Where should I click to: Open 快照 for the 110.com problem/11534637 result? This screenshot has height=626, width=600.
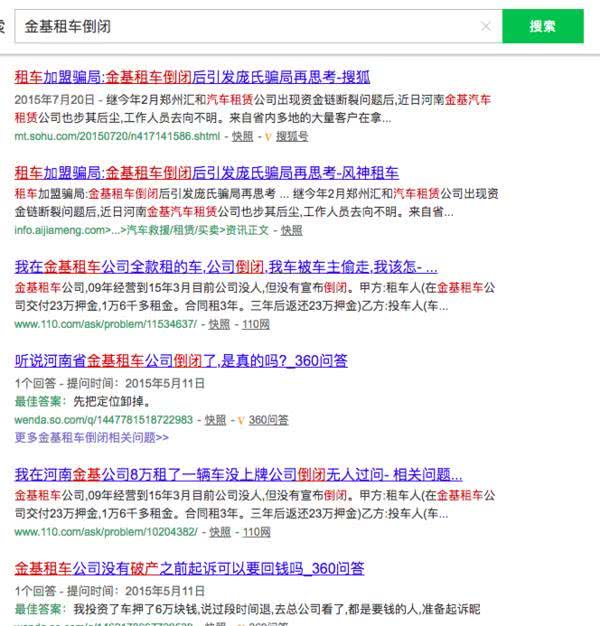[x=219, y=324]
